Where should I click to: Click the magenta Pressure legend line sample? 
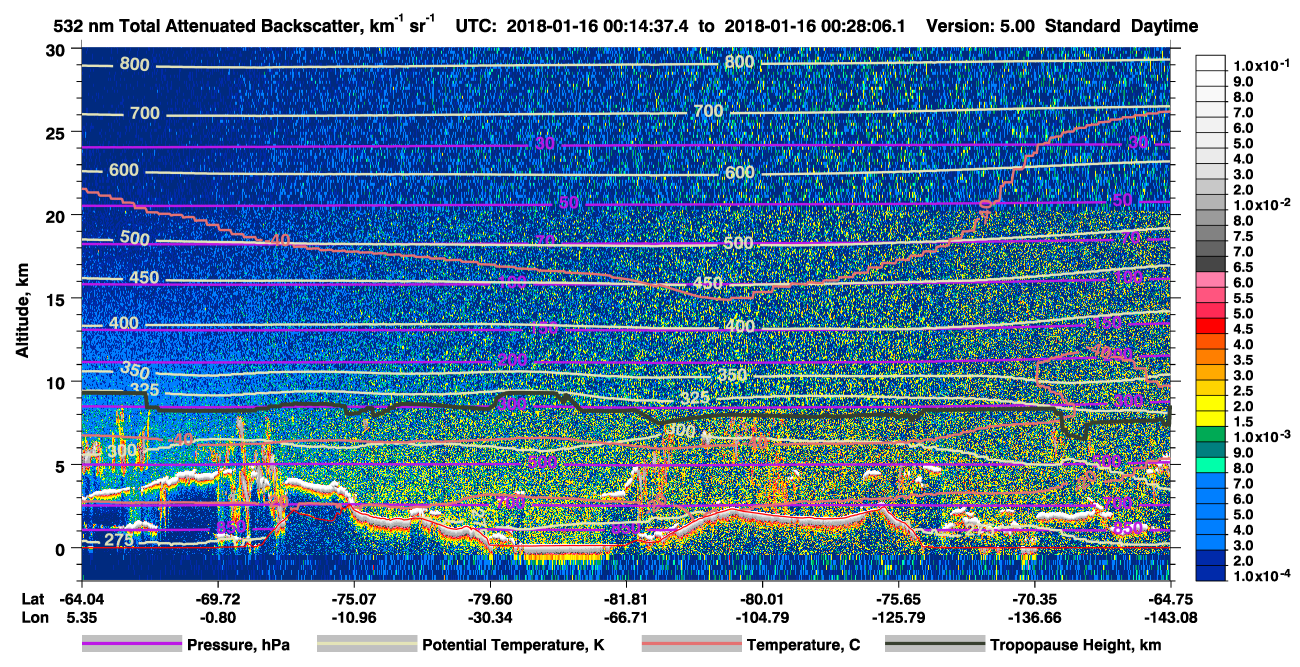click(x=132, y=645)
